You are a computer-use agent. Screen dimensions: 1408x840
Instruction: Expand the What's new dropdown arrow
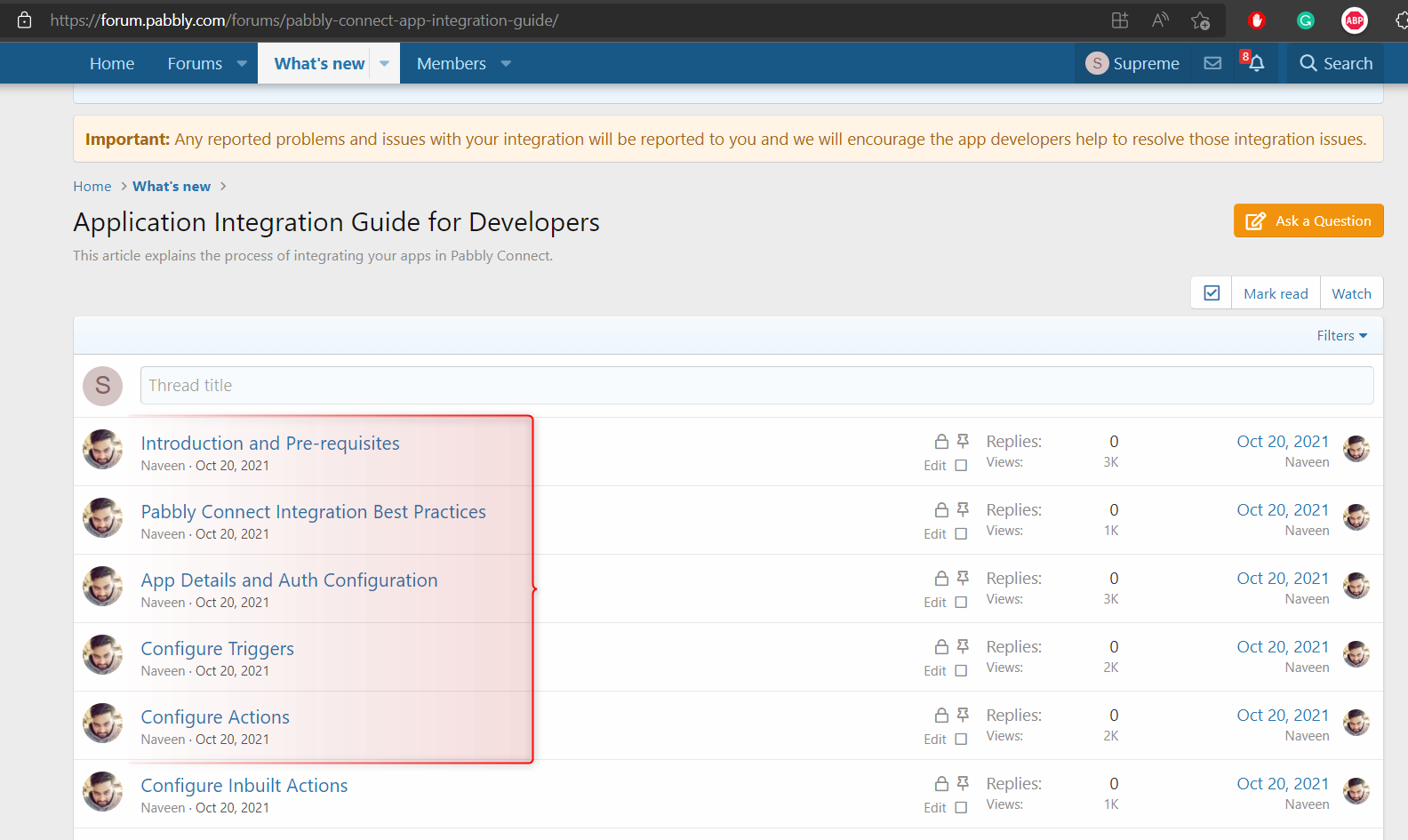coord(385,64)
